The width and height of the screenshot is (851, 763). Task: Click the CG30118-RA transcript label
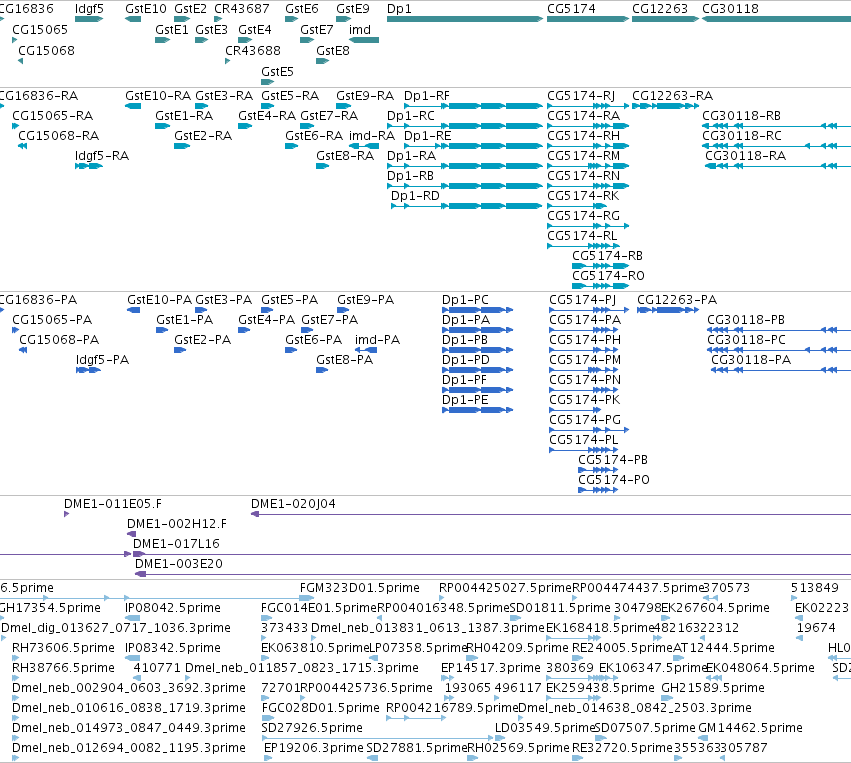click(x=746, y=156)
